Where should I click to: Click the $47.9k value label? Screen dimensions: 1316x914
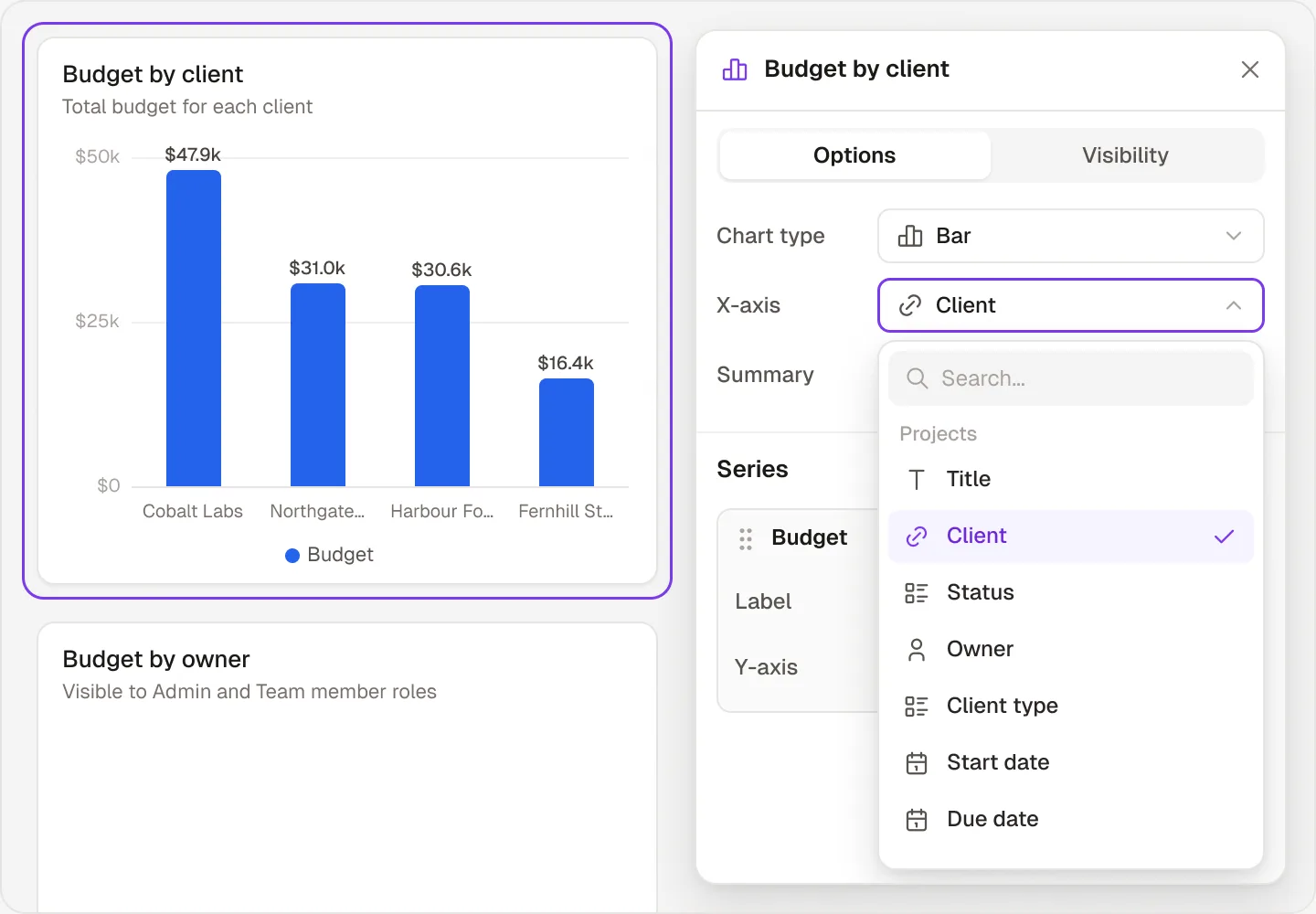(x=193, y=154)
